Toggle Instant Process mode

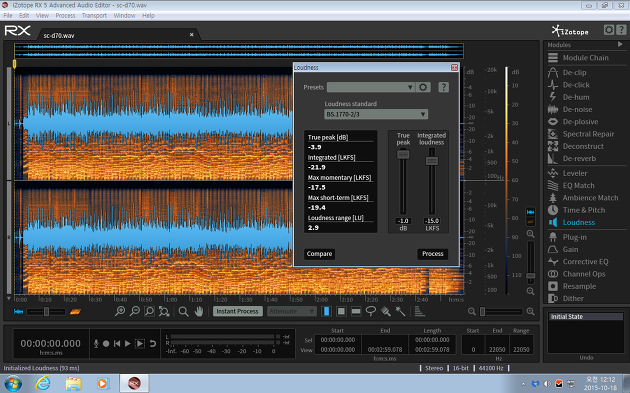click(x=237, y=311)
